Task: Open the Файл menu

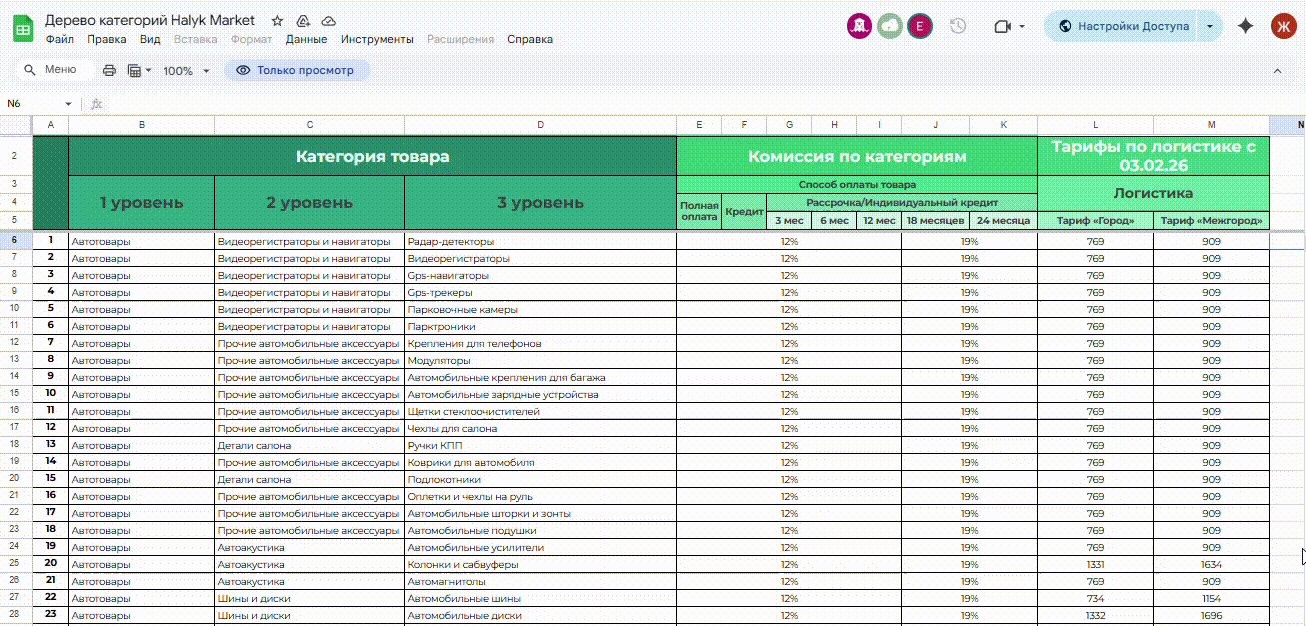Action: 59,40
